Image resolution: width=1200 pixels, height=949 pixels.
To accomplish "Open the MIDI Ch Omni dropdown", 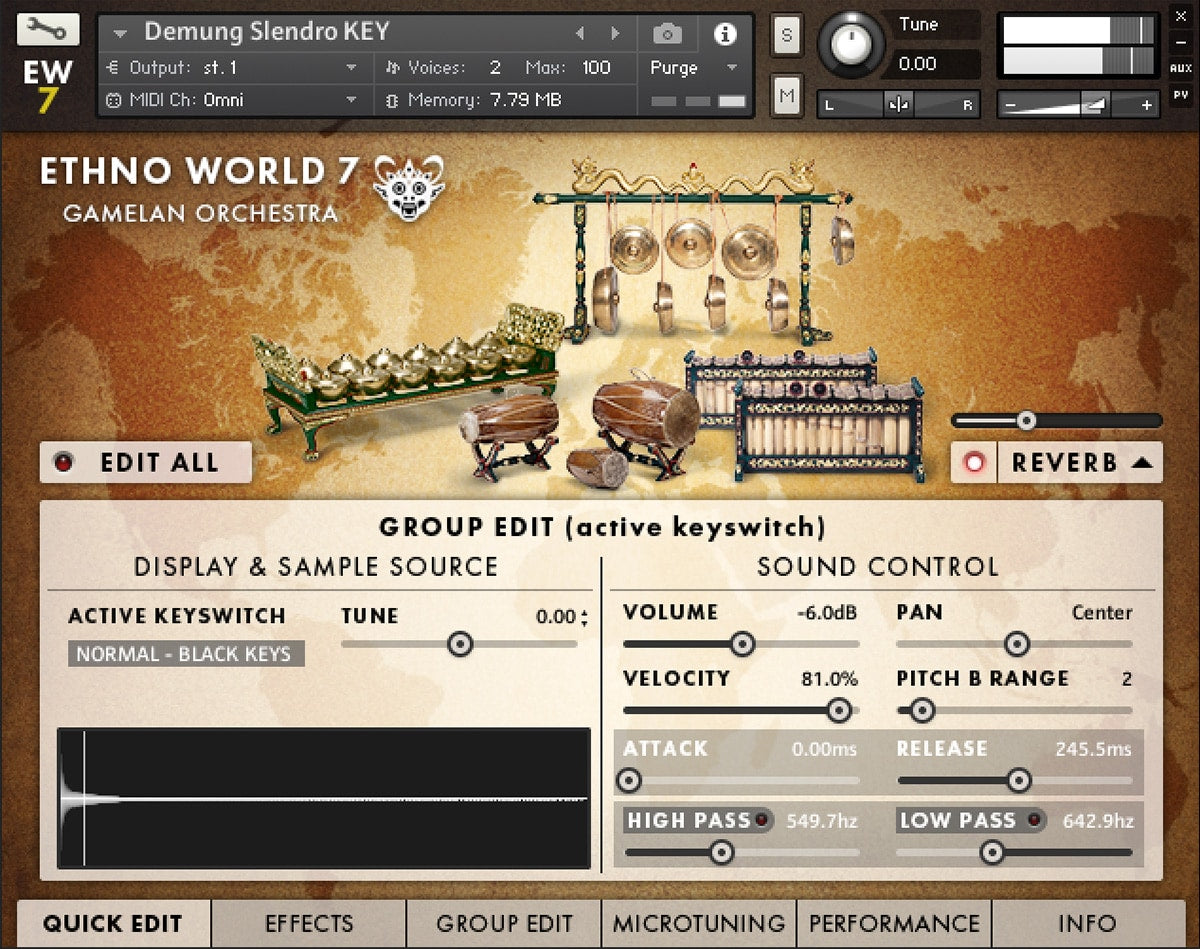I will tap(351, 100).
